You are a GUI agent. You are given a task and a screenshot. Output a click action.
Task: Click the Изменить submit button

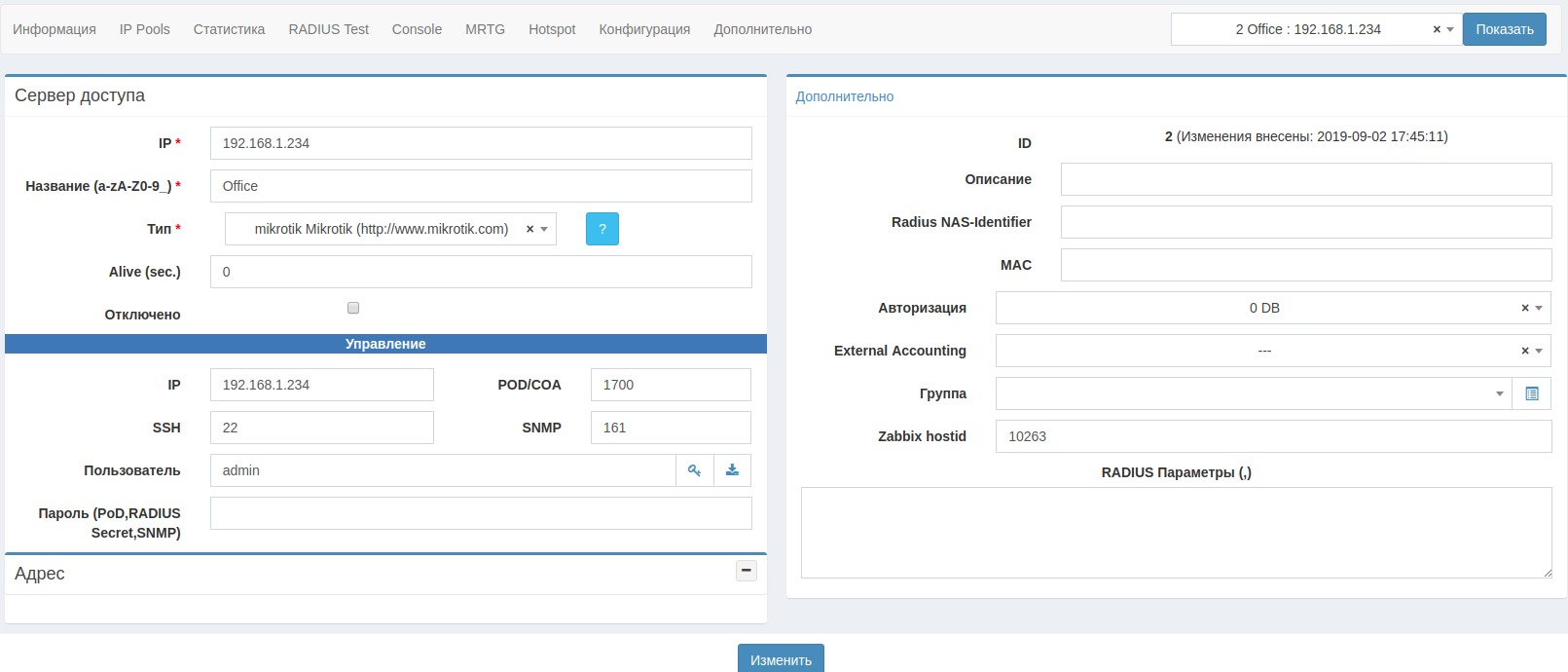coord(780,659)
